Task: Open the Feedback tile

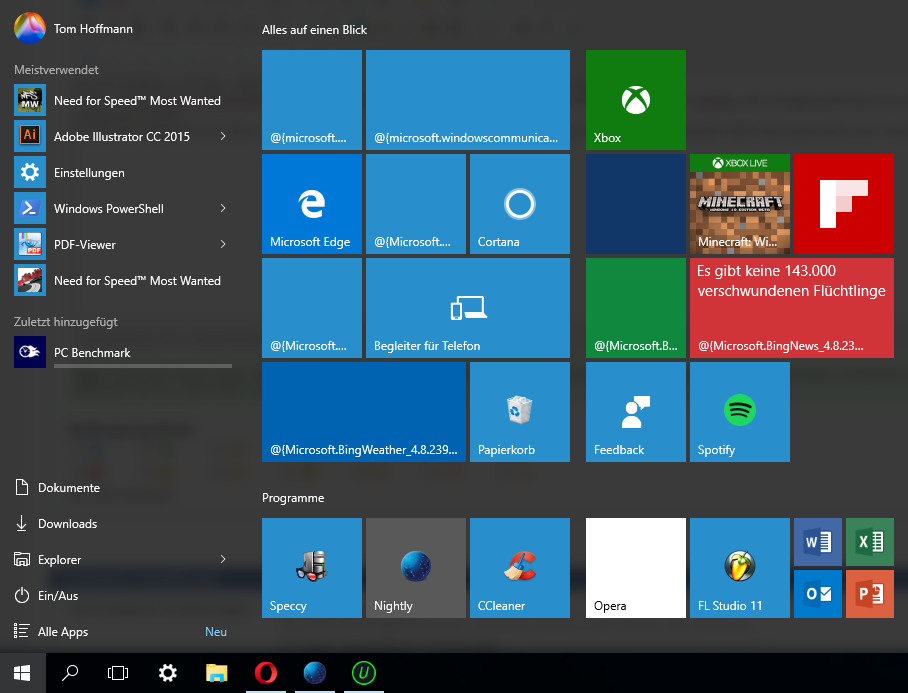Action: point(635,412)
